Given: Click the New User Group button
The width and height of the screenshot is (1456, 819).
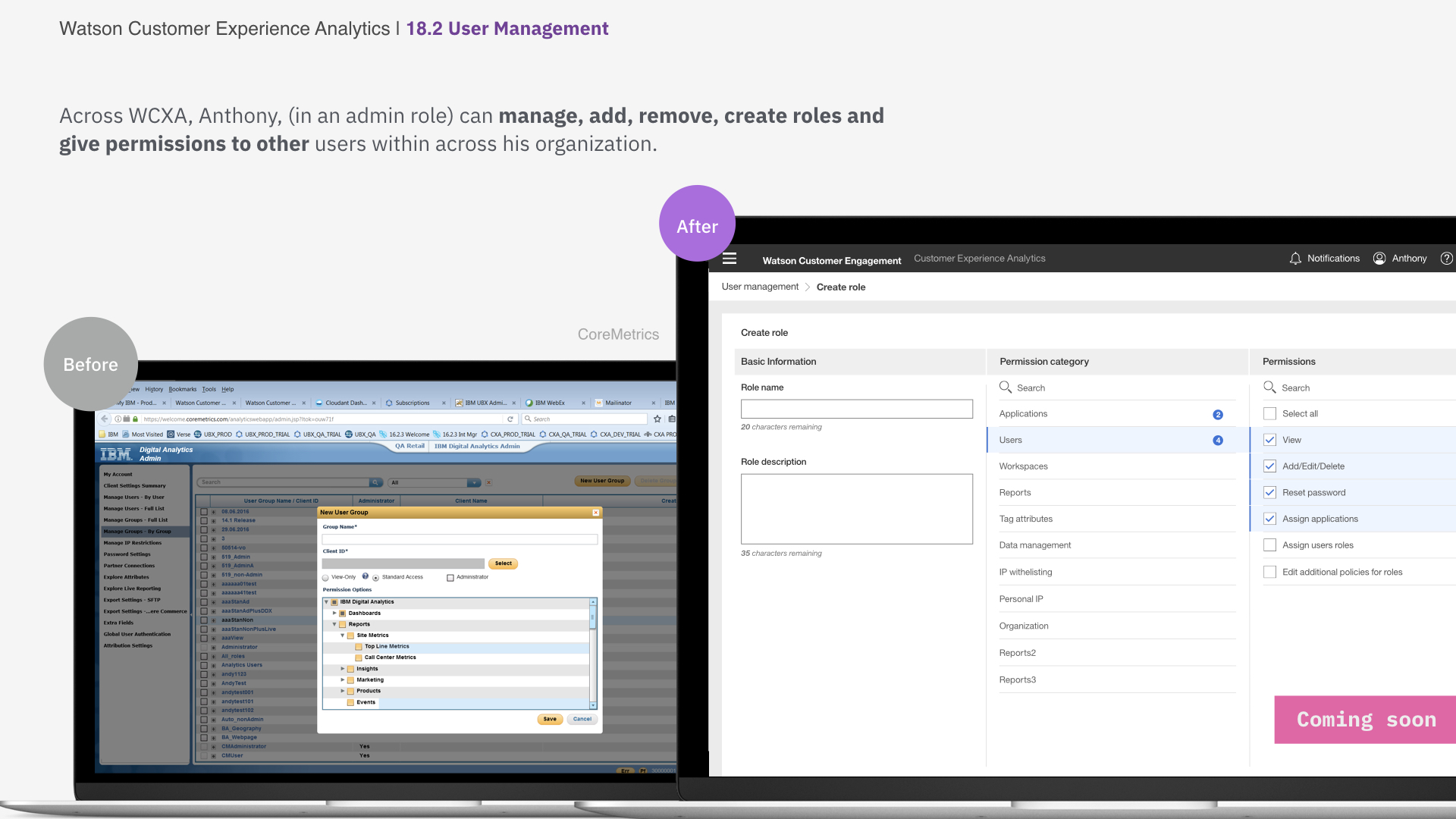Looking at the screenshot, I should [602, 481].
